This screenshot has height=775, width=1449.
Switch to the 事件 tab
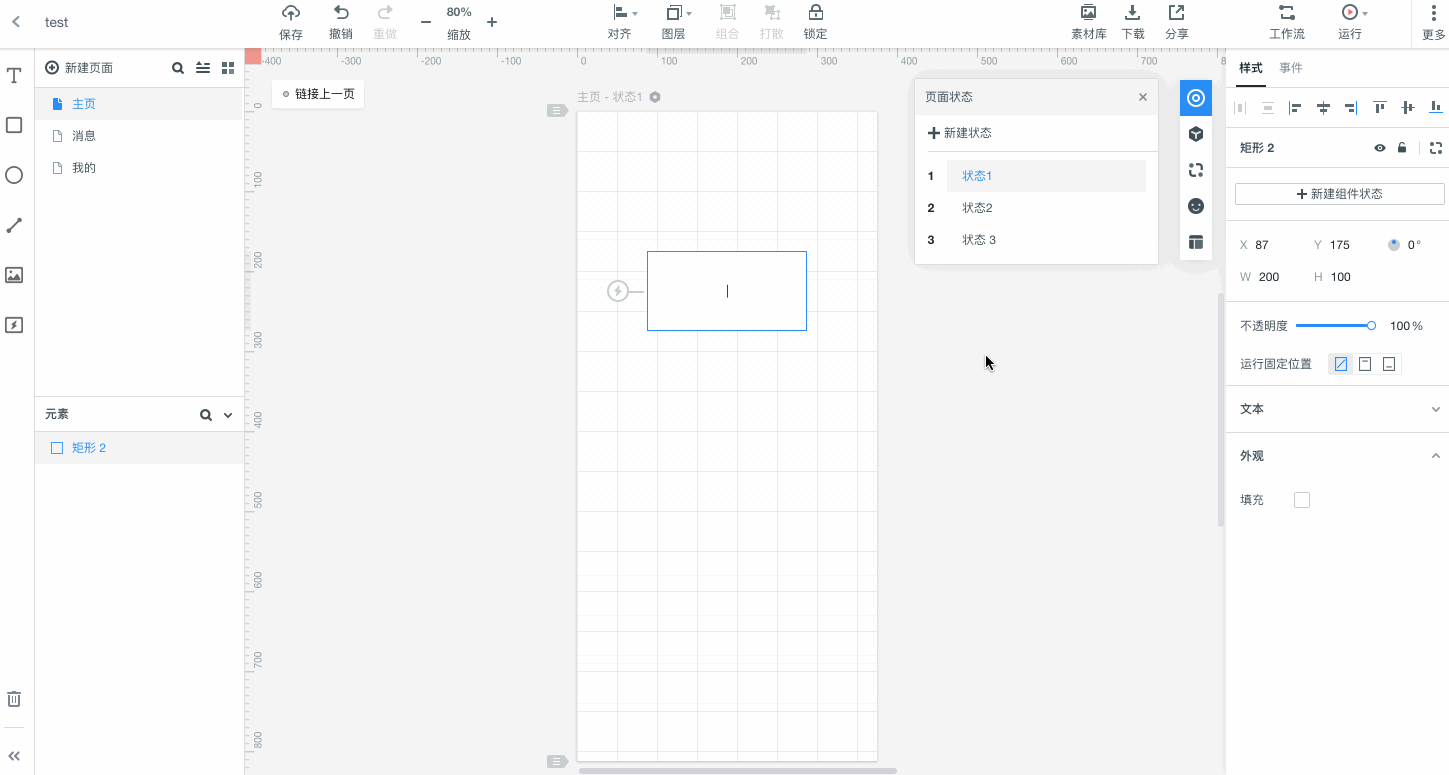[x=1291, y=68]
